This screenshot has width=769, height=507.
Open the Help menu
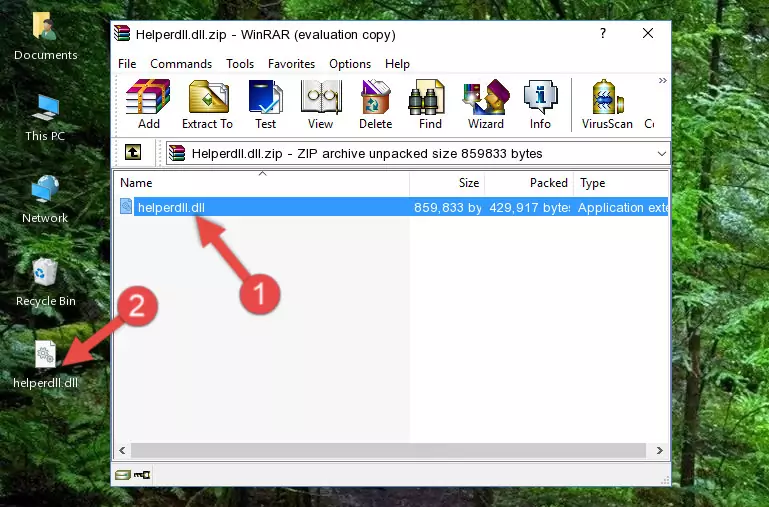click(397, 64)
